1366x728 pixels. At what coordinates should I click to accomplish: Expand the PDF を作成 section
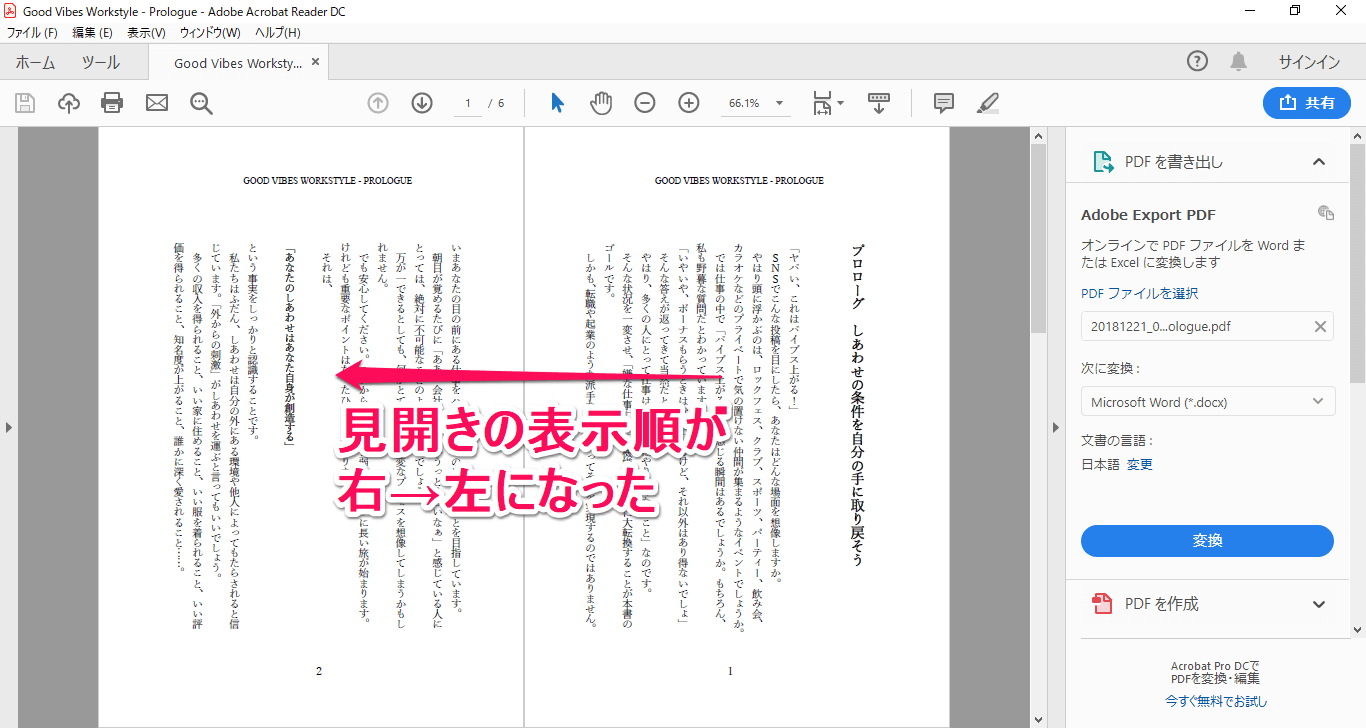click(x=1319, y=604)
